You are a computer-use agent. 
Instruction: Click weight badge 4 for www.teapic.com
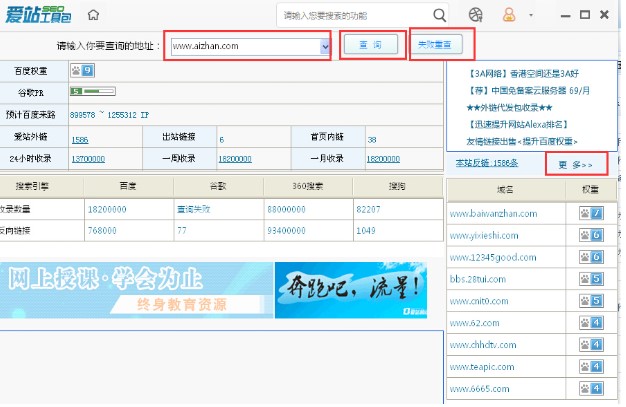coord(591,366)
